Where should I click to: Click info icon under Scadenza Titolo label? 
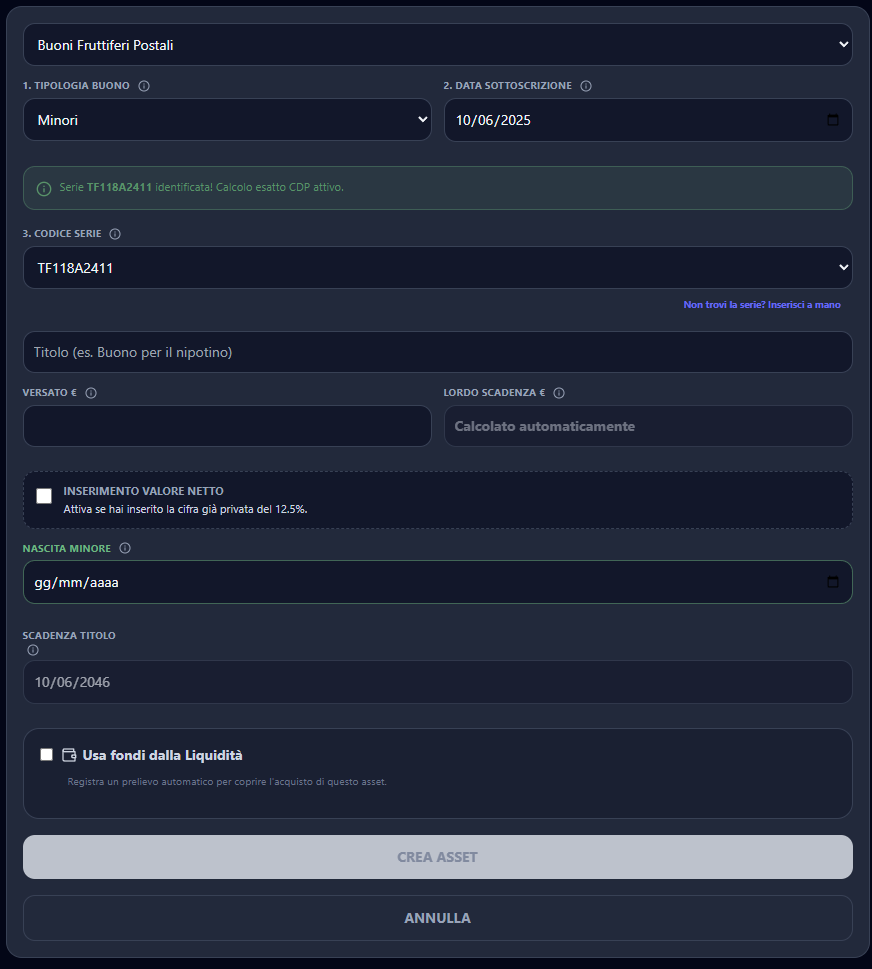33,650
